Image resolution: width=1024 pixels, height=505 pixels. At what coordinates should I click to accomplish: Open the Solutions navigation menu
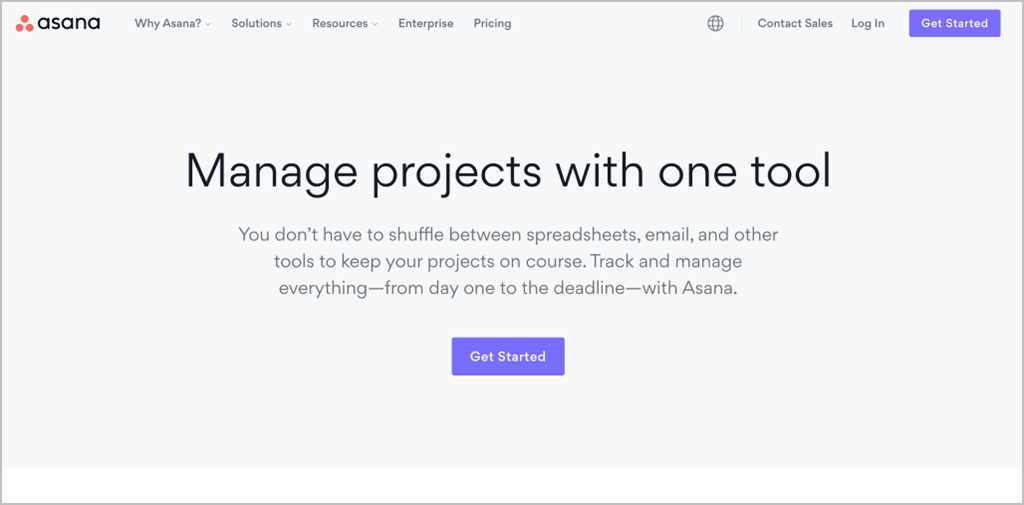pos(256,24)
